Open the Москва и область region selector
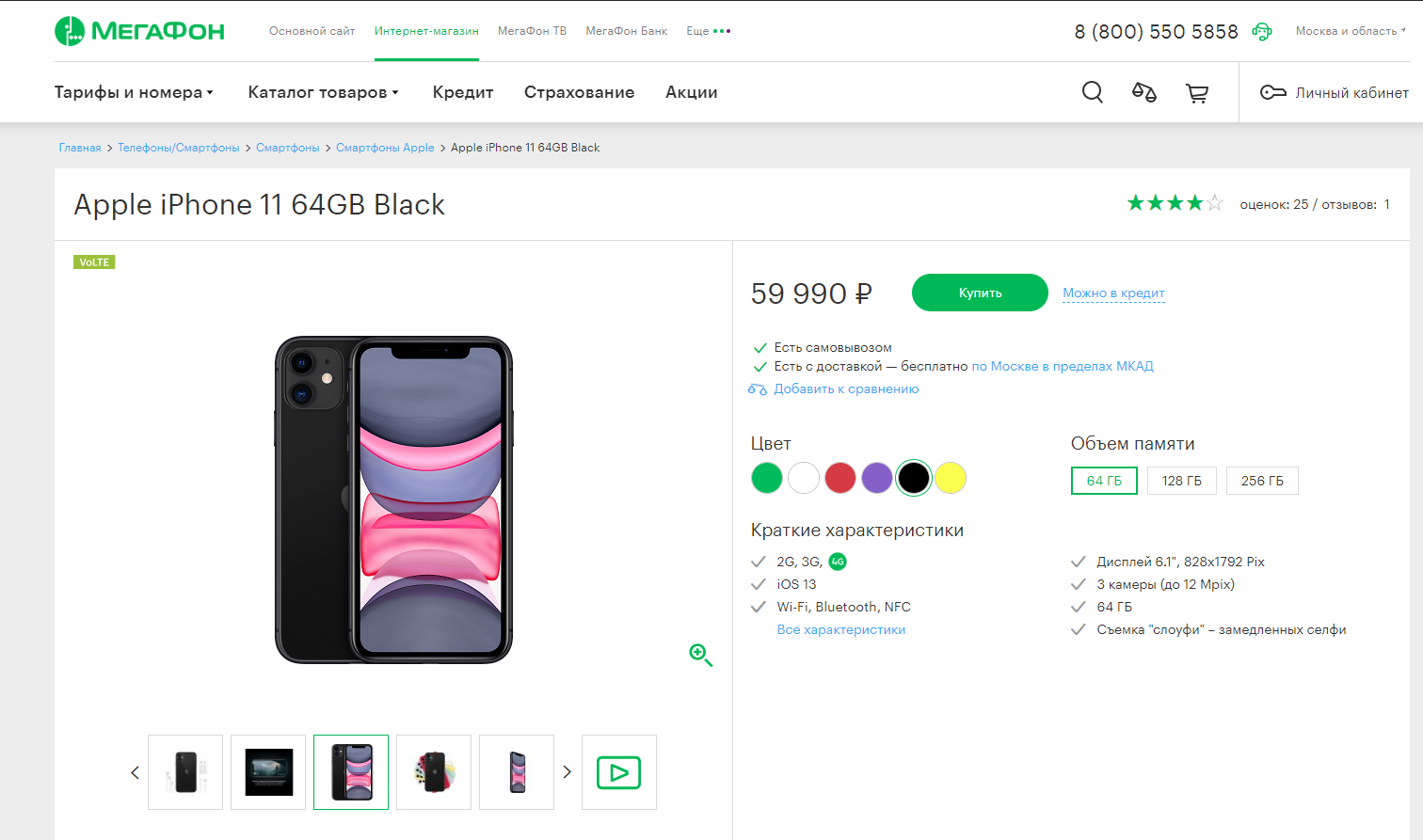1423x840 pixels. [1351, 31]
